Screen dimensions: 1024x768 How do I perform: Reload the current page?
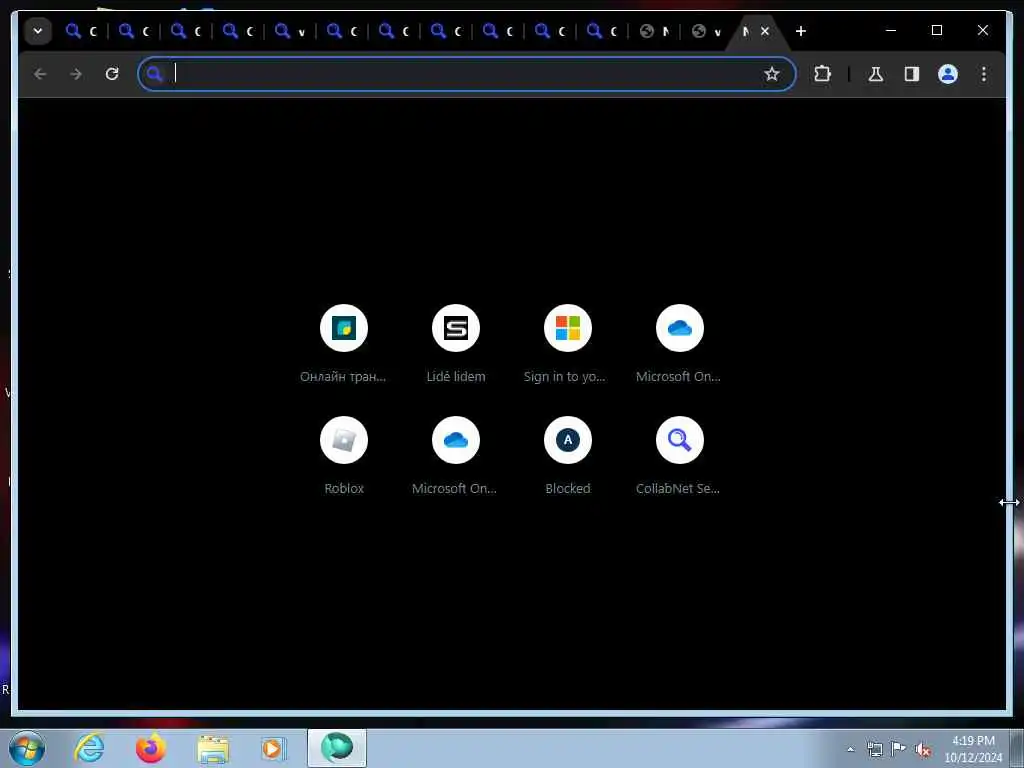pyautogui.click(x=112, y=74)
